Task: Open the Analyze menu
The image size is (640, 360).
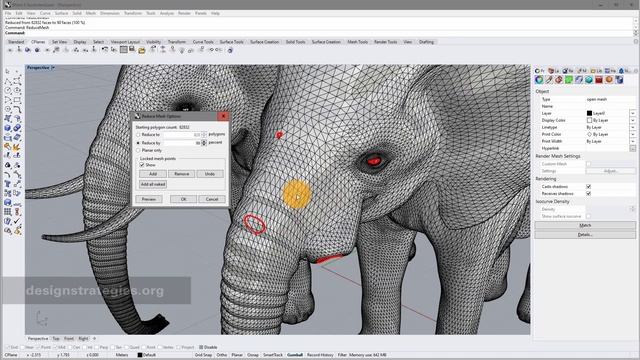Action: pos(167,13)
